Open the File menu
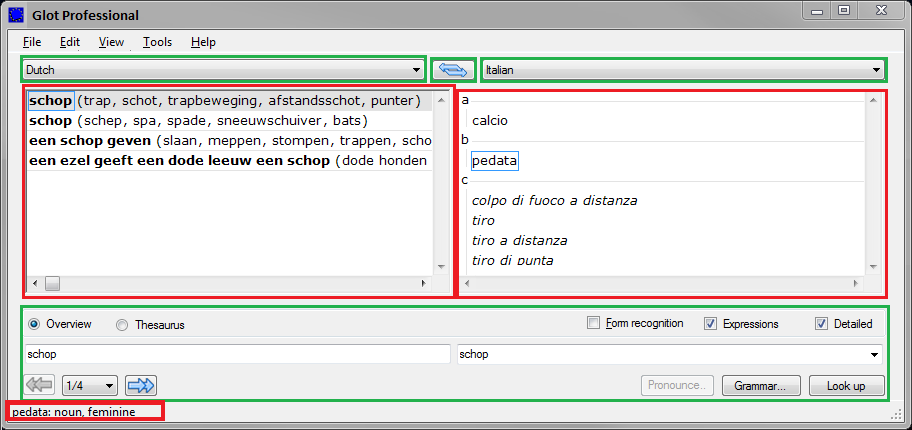 click(x=32, y=42)
